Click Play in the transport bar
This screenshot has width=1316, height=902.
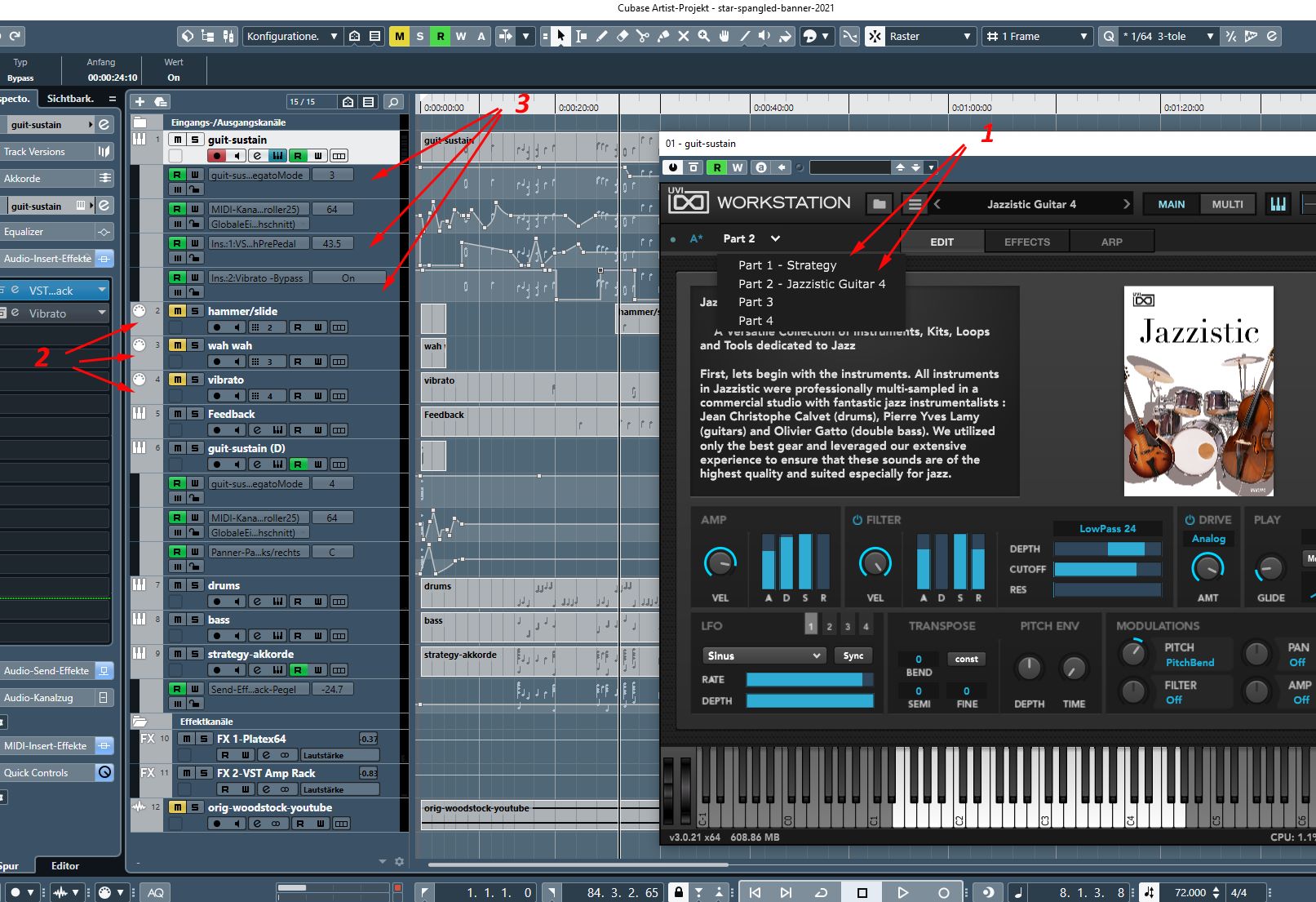pyautogui.click(x=902, y=892)
